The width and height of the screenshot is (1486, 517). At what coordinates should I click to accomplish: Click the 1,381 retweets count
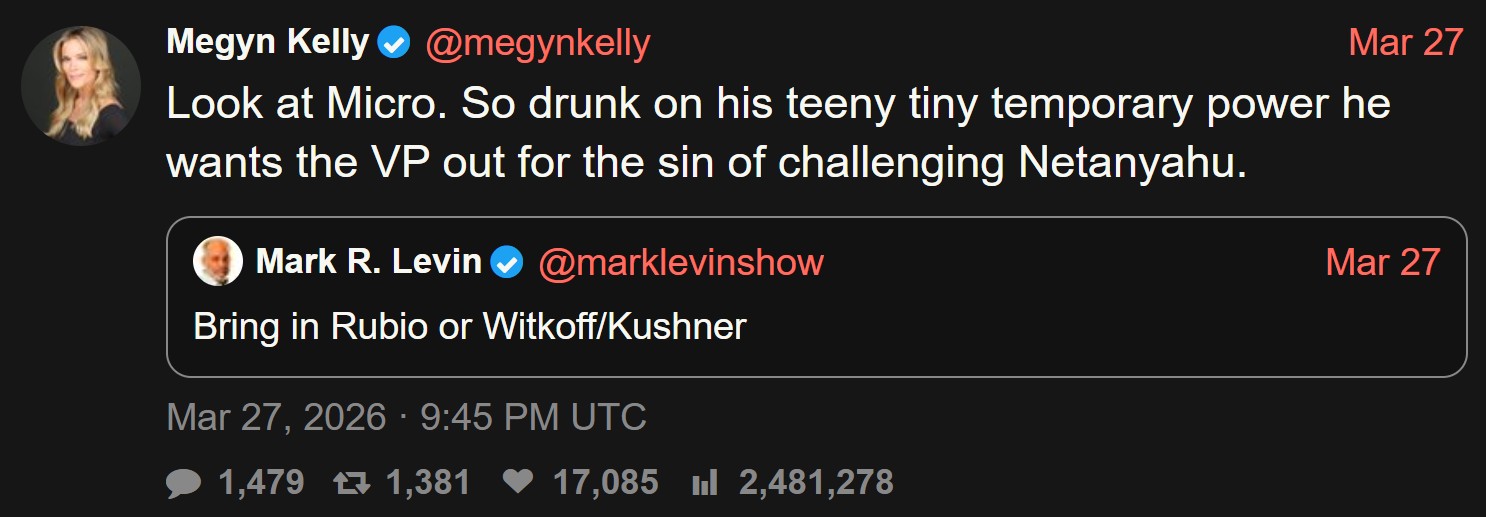click(x=427, y=483)
